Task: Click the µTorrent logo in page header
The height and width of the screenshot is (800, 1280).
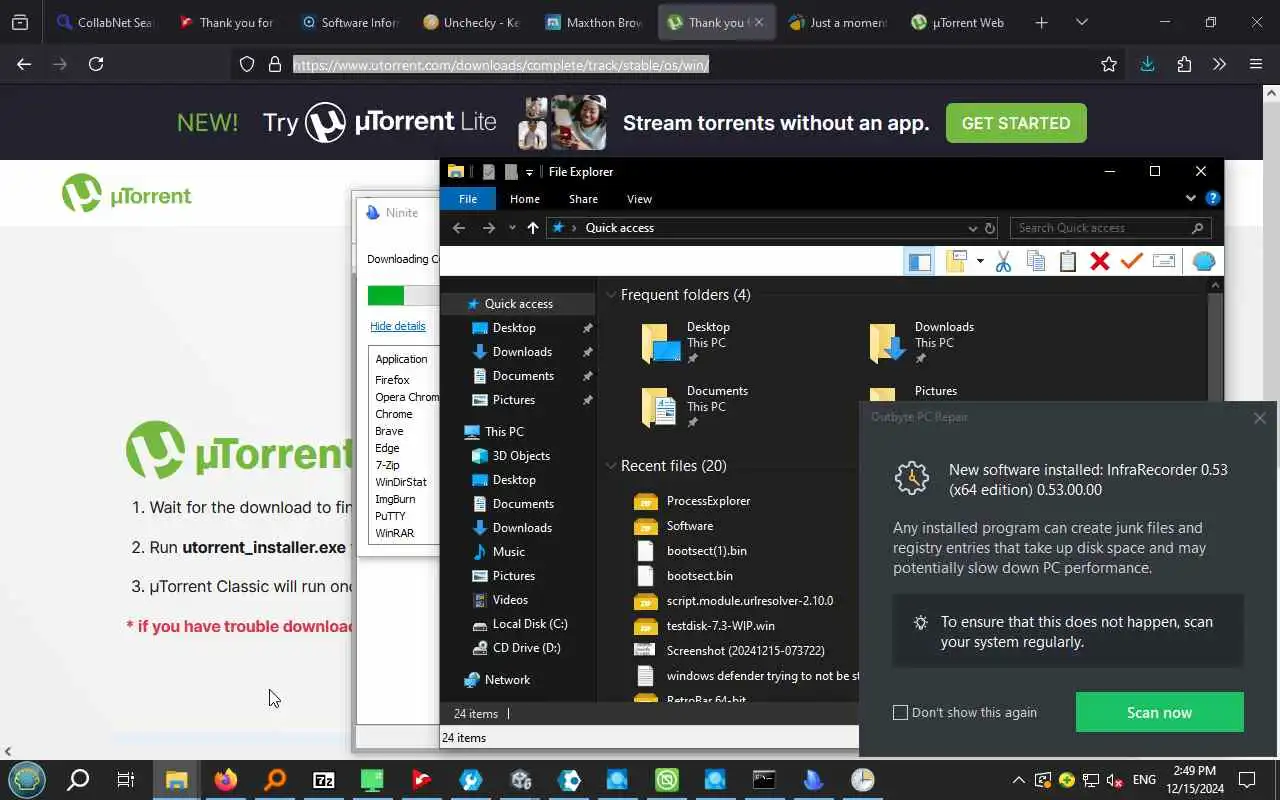Action: point(127,195)
